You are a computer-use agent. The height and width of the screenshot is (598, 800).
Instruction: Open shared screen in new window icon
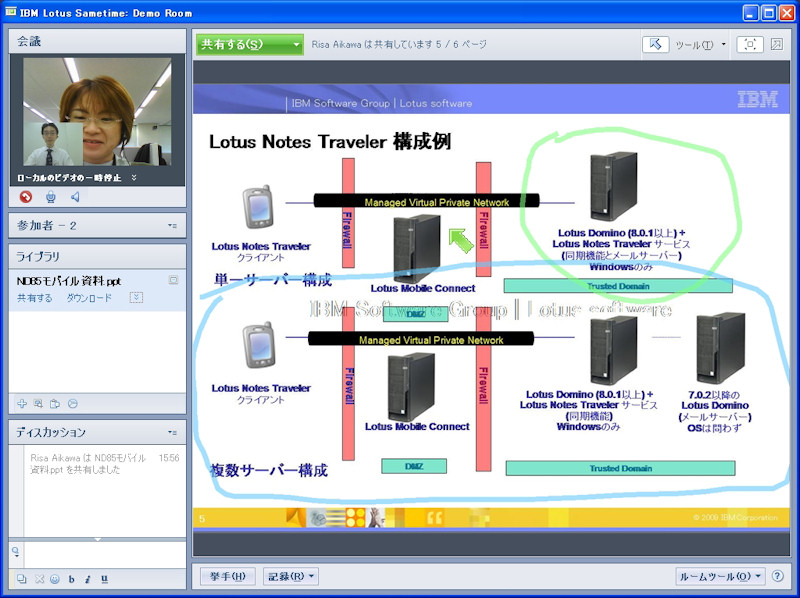tap(775, 44)
